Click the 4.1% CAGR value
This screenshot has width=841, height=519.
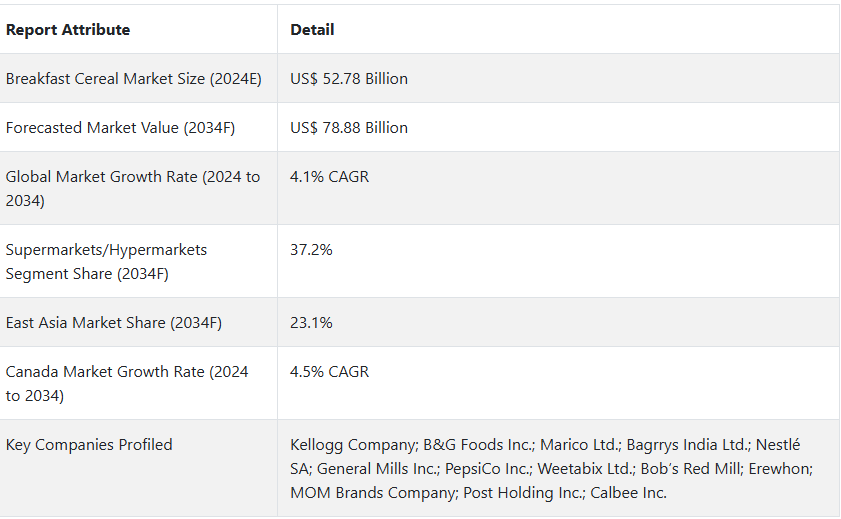click(329, 177)
